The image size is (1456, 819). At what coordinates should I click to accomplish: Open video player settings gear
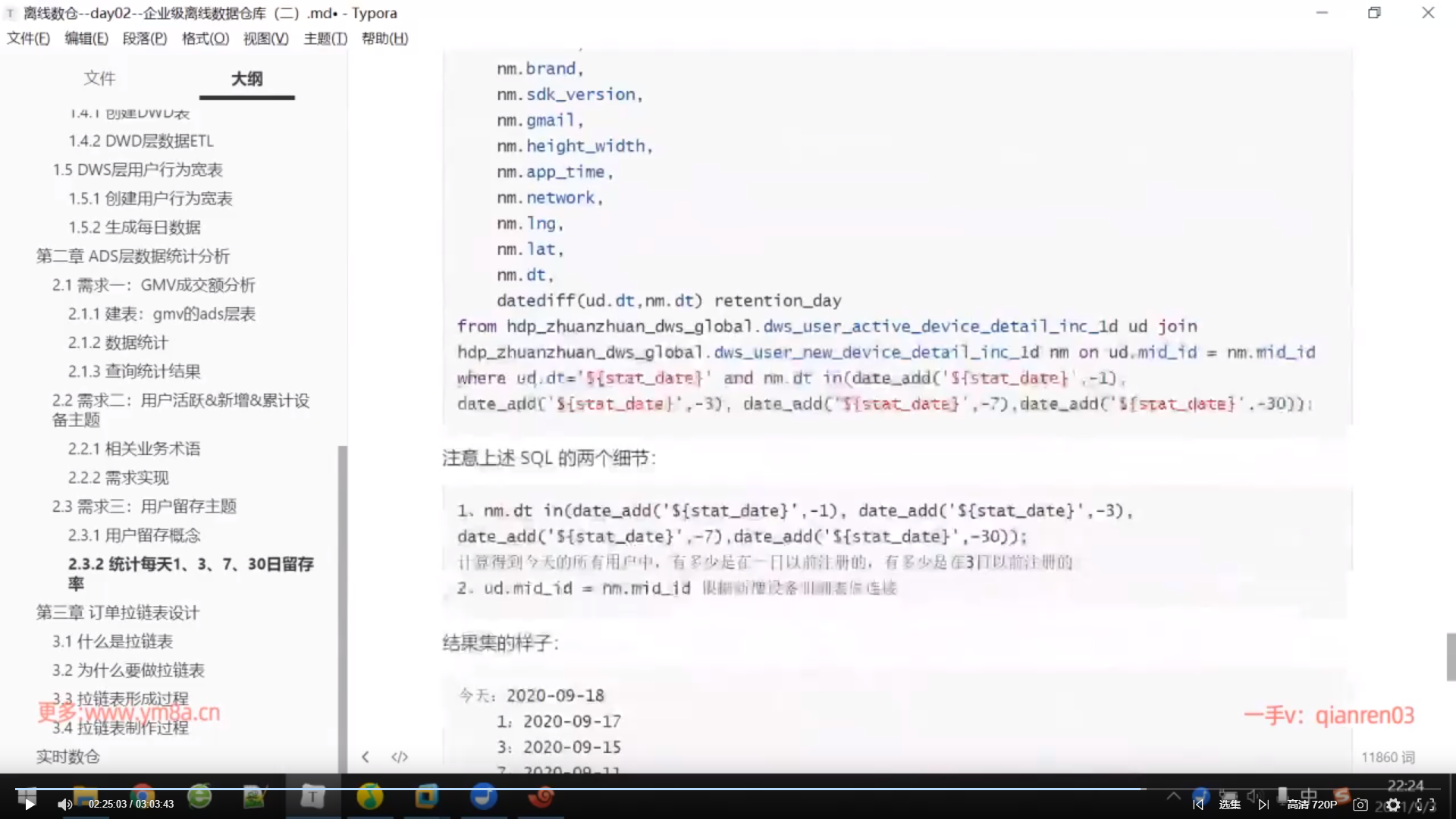1393,805
